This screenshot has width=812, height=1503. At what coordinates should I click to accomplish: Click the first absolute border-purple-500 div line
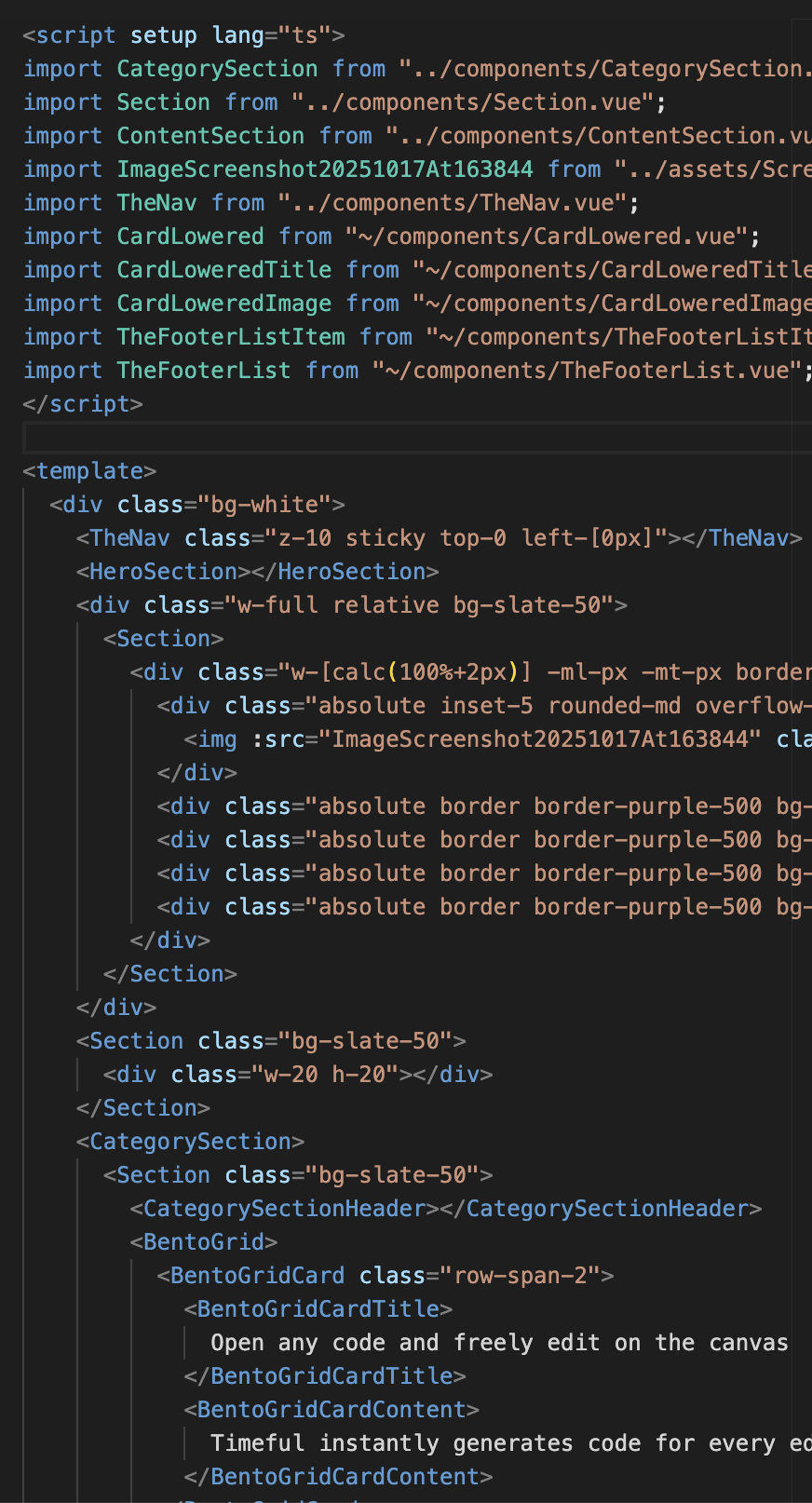coord(484,806)
